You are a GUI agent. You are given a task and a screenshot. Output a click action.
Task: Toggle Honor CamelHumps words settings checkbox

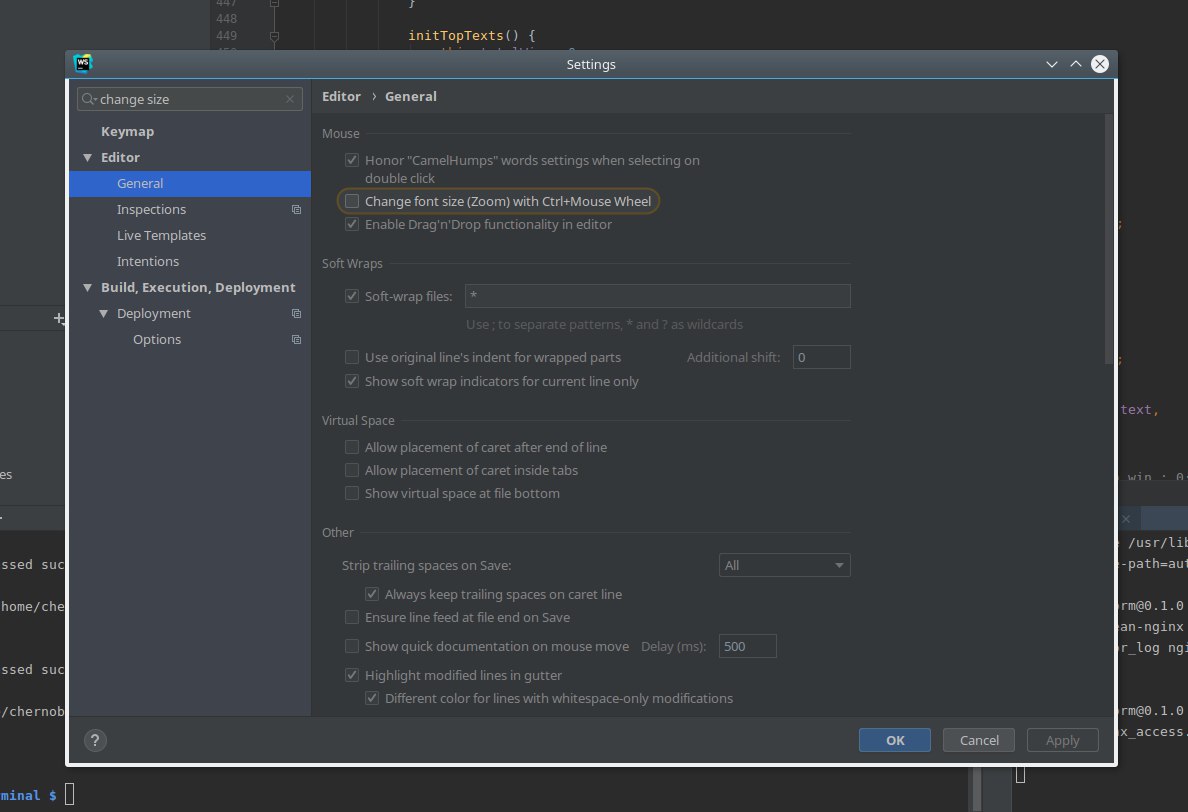tap(352, 160)
